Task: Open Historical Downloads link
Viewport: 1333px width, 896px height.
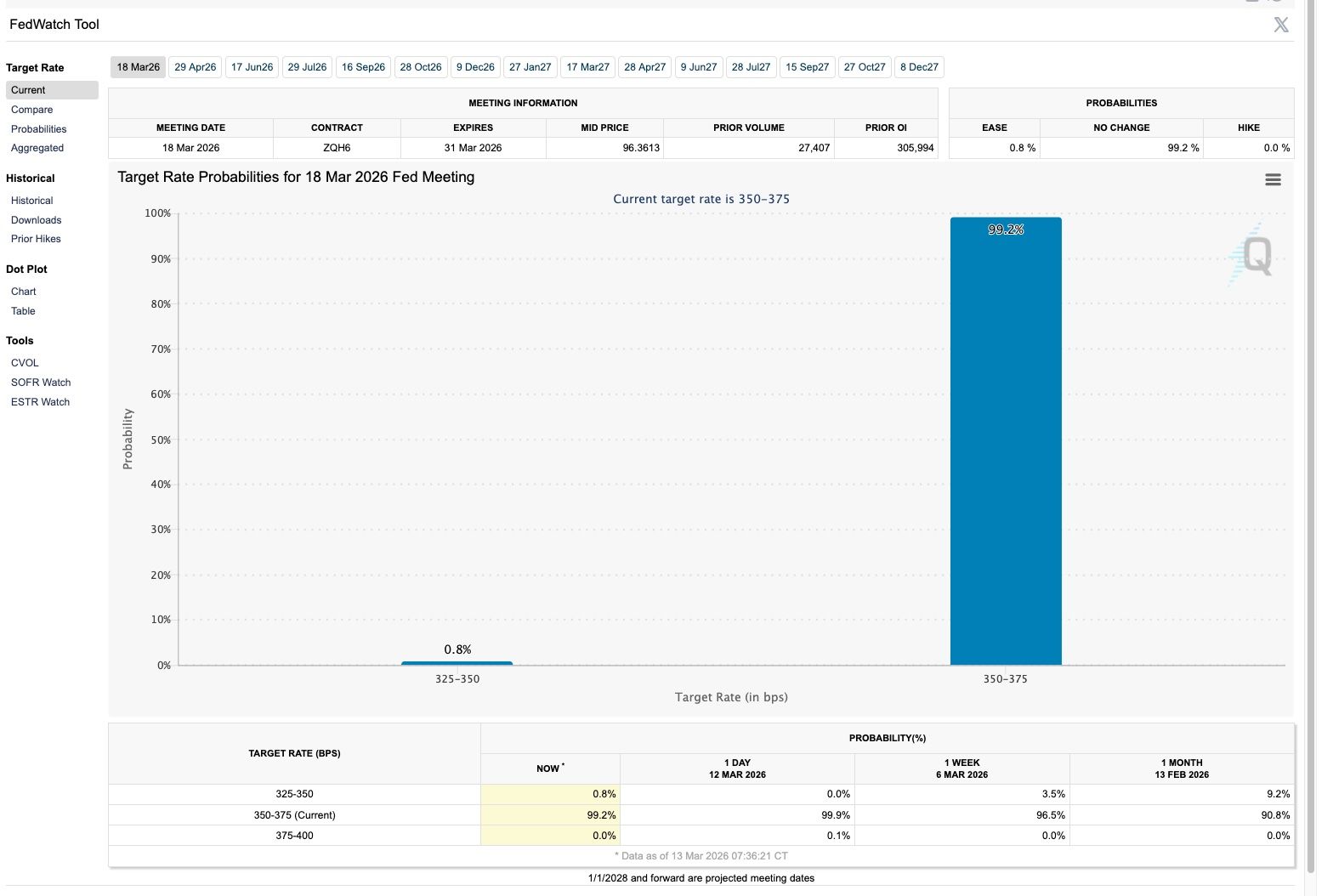Action: coord(37,220)
